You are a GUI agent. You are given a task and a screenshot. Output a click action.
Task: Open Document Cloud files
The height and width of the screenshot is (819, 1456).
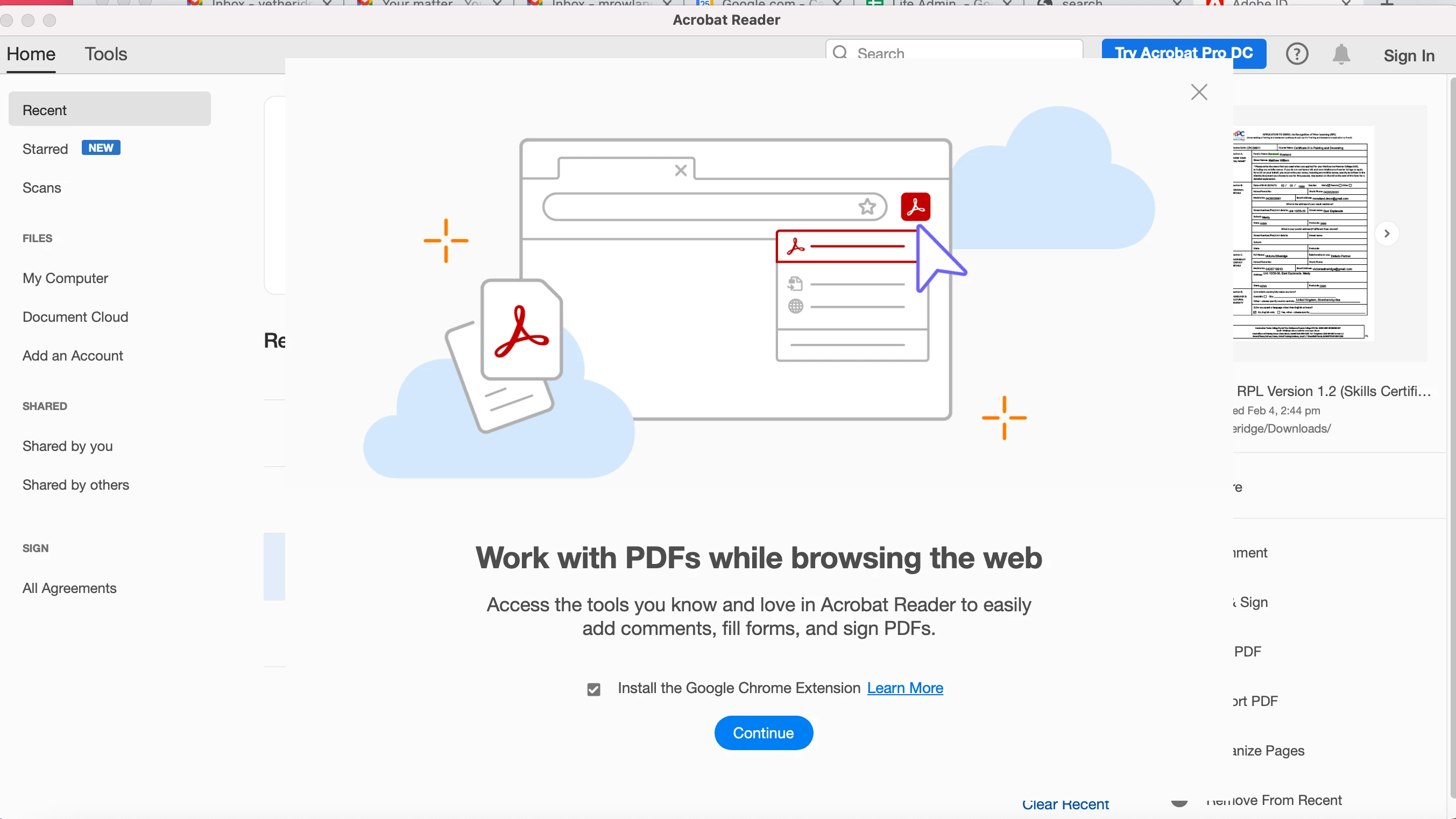click(x=75, y=316)
